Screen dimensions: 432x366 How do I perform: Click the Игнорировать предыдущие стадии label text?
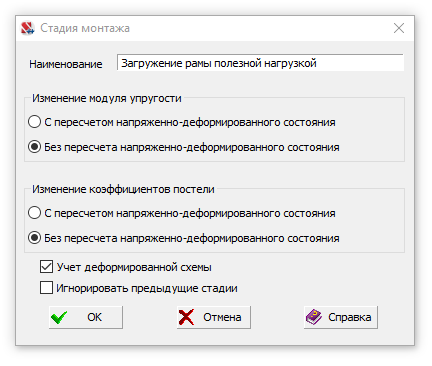(147, 288)
